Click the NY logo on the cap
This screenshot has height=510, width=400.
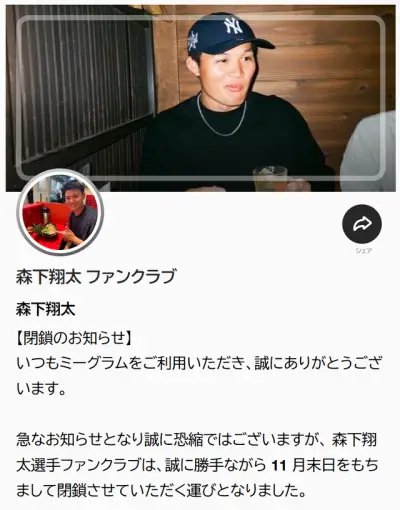pos(234,26)
